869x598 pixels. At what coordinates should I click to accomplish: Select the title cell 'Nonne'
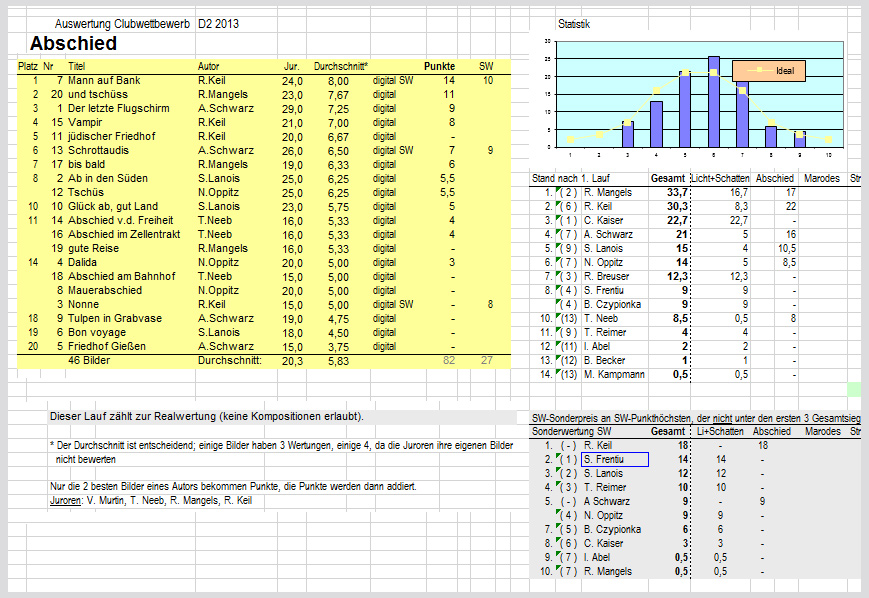click(83, 304)
